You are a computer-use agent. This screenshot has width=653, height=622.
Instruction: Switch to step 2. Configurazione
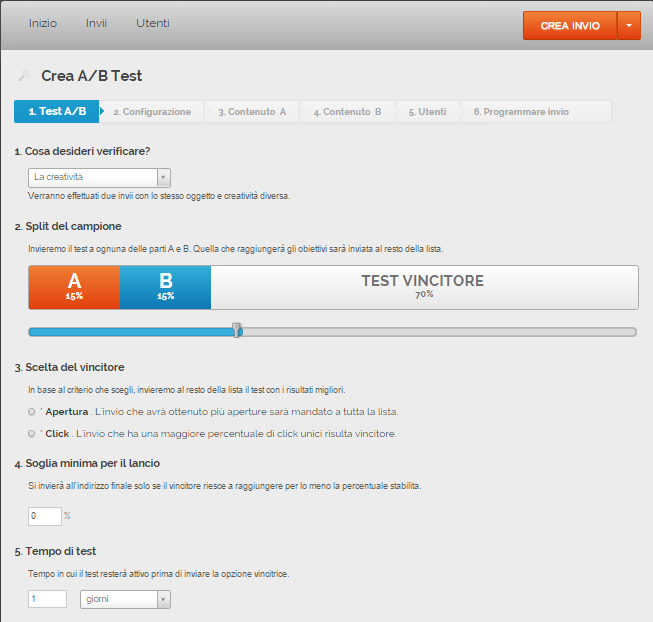[x=152, y=112]
